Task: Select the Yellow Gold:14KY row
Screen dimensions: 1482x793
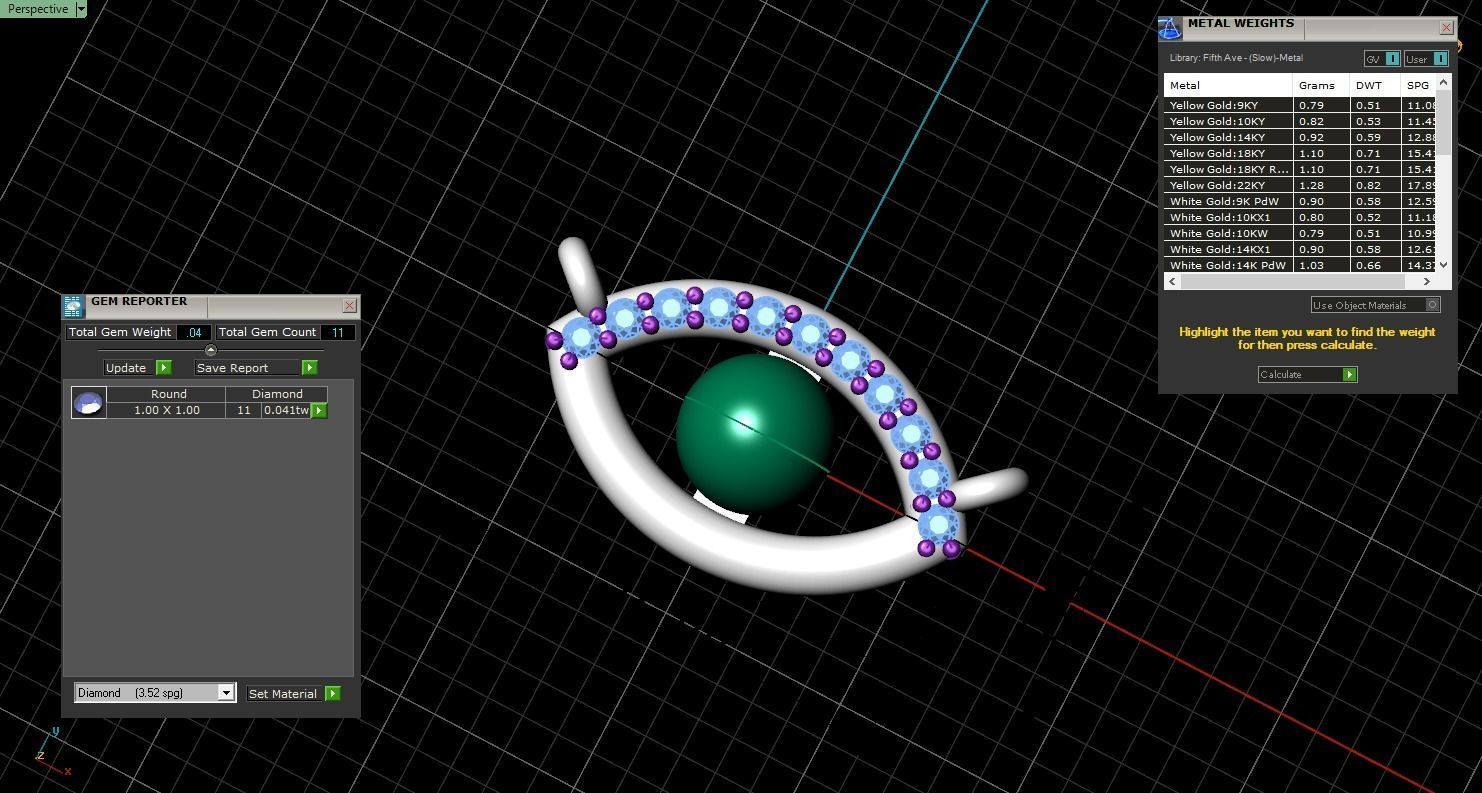Action: [1300, 137]
